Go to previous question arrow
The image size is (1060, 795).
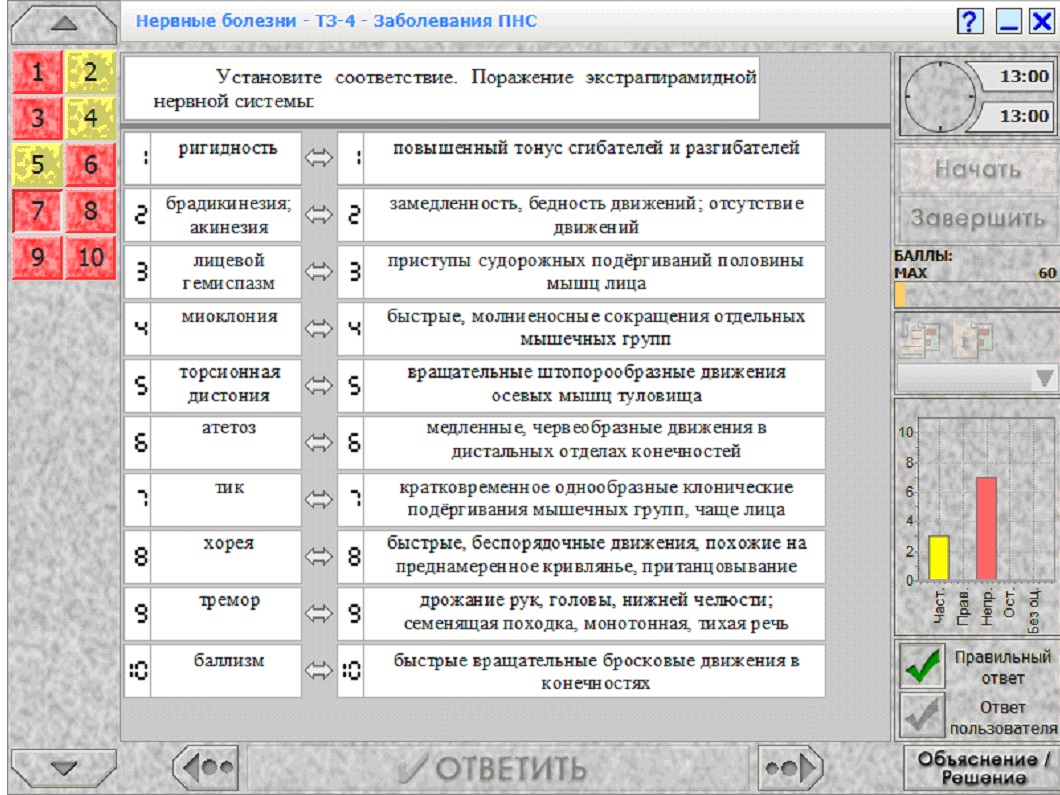click(x=206, y=768)
